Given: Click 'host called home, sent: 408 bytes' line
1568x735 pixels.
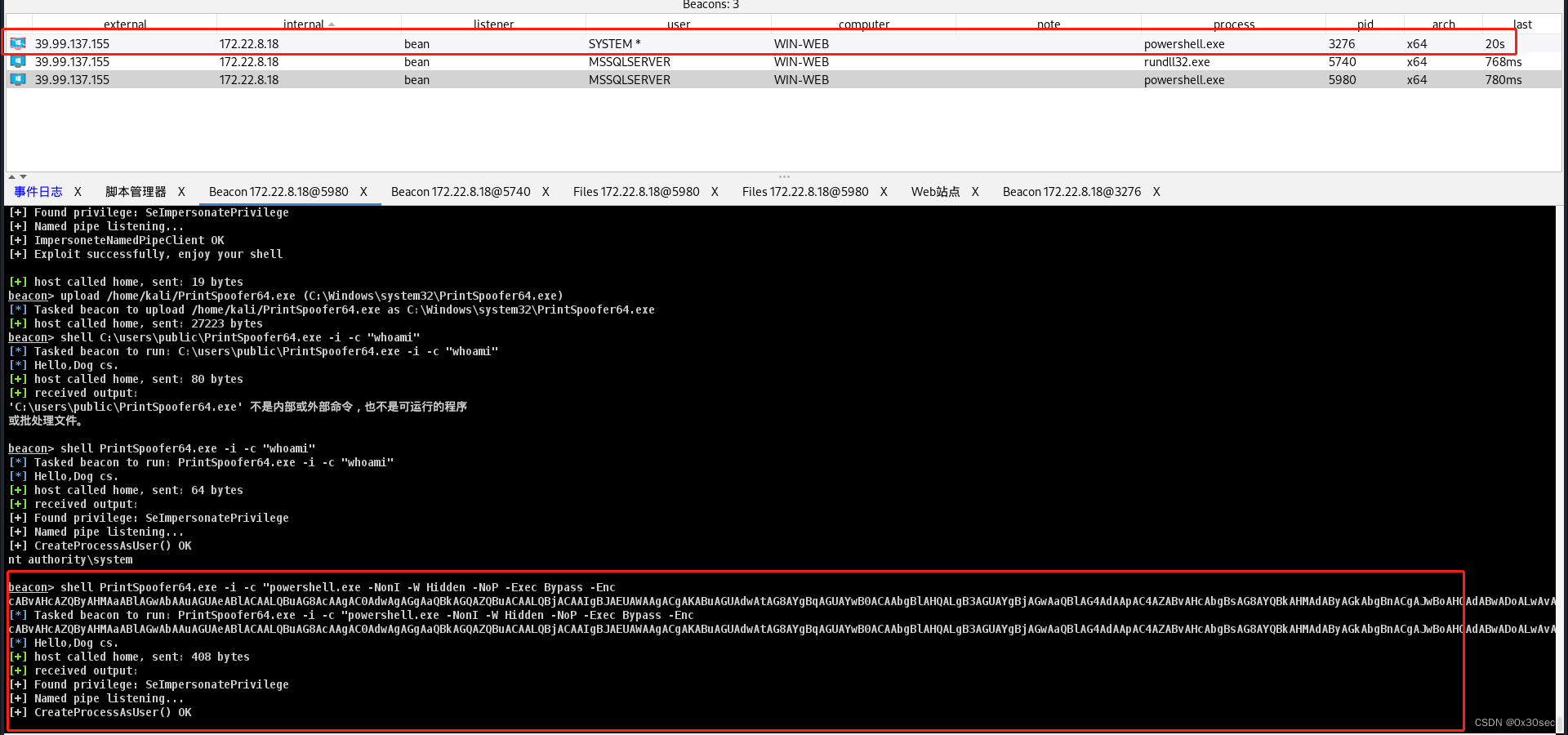Looking at the screenshot, I should 129,657.
